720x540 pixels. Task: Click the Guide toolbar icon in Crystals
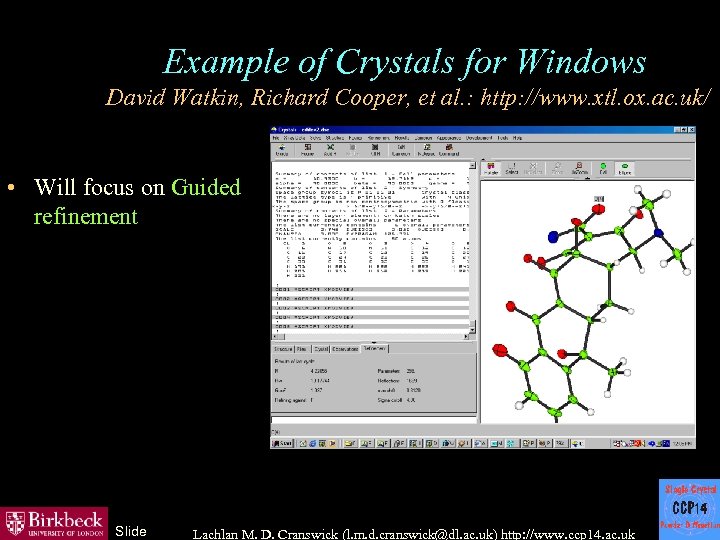[281, 150]
